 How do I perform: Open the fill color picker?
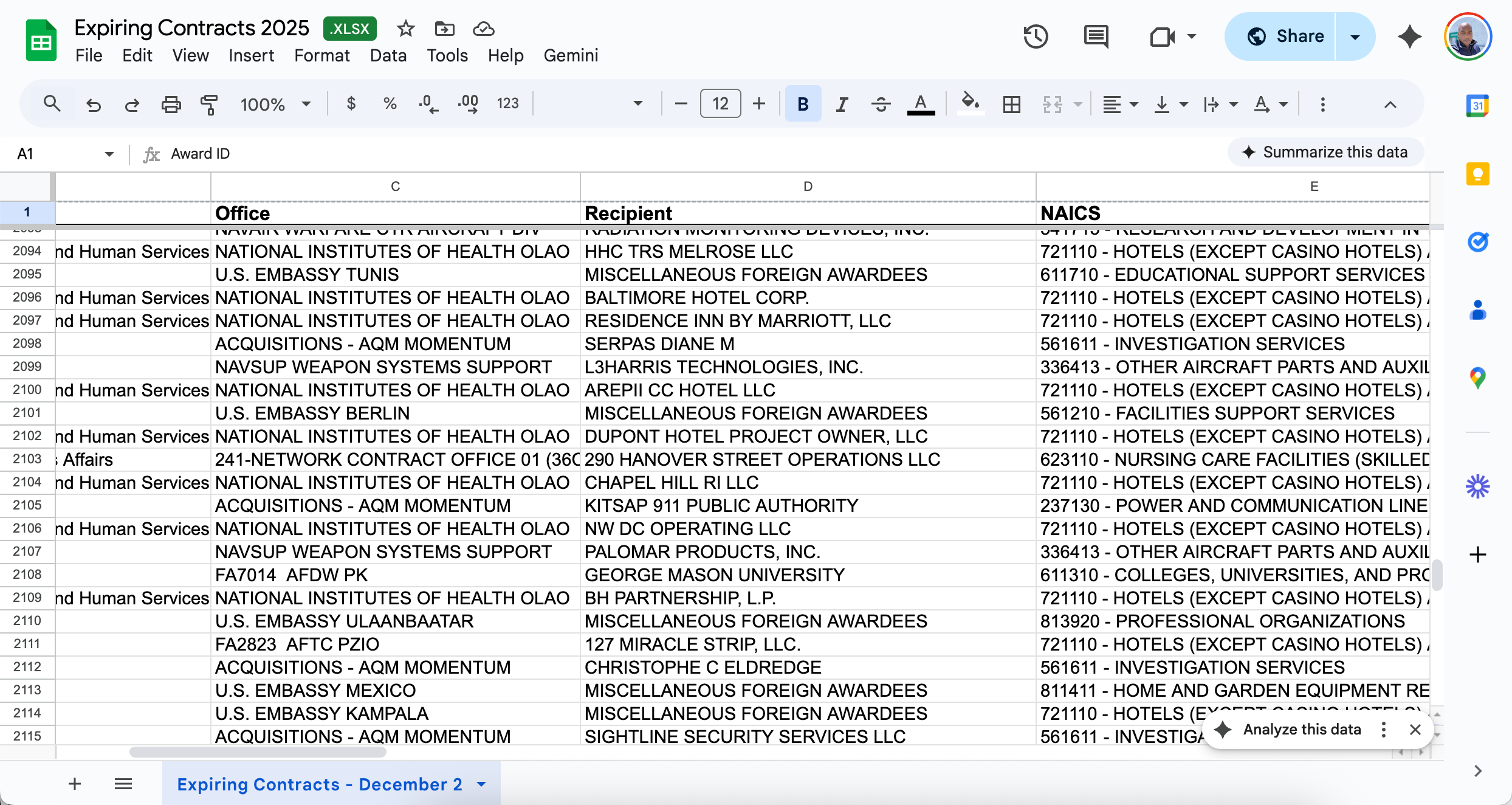point(970,103)
